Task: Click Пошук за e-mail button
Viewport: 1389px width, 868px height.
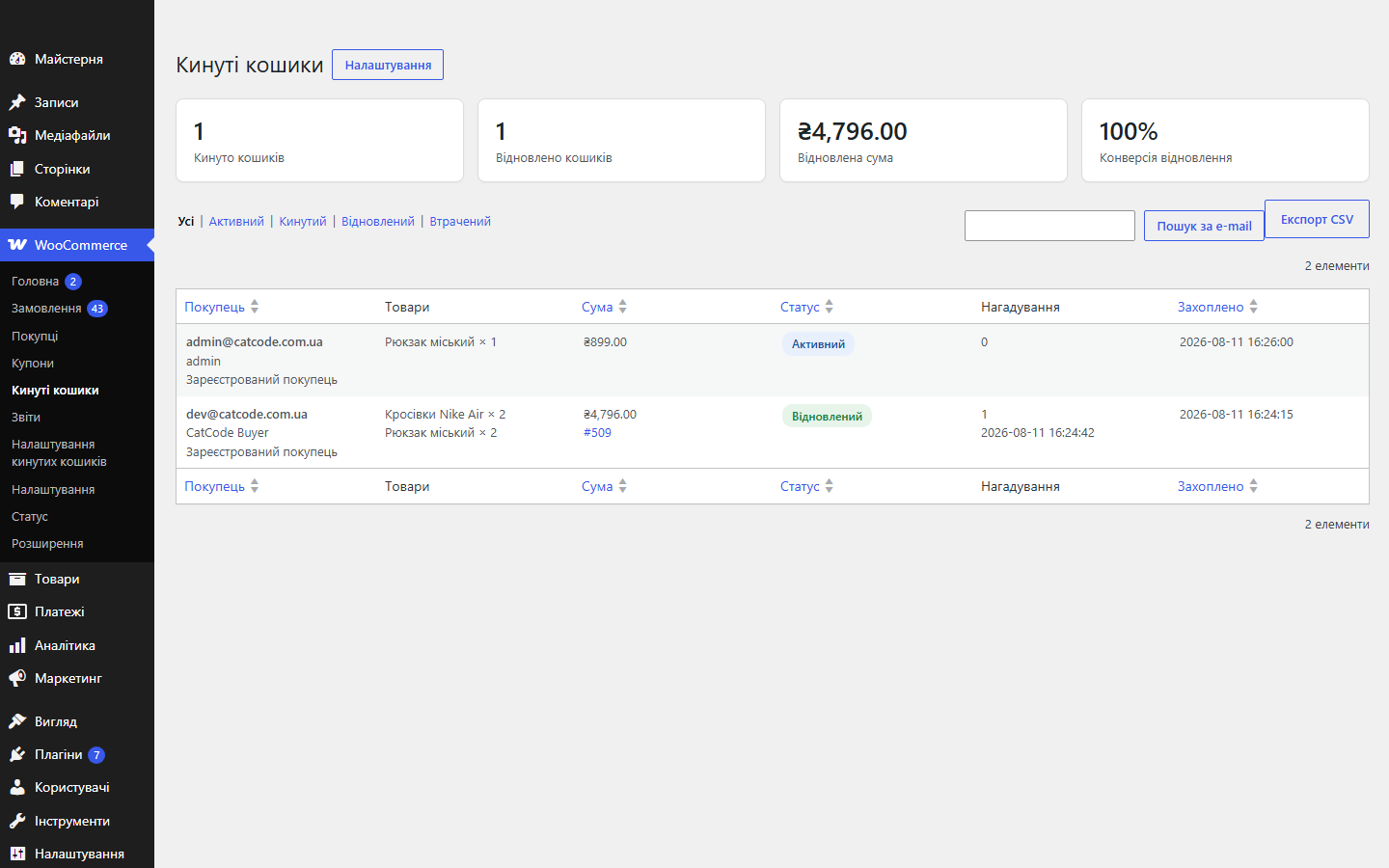Action: tap(1204, 226)
